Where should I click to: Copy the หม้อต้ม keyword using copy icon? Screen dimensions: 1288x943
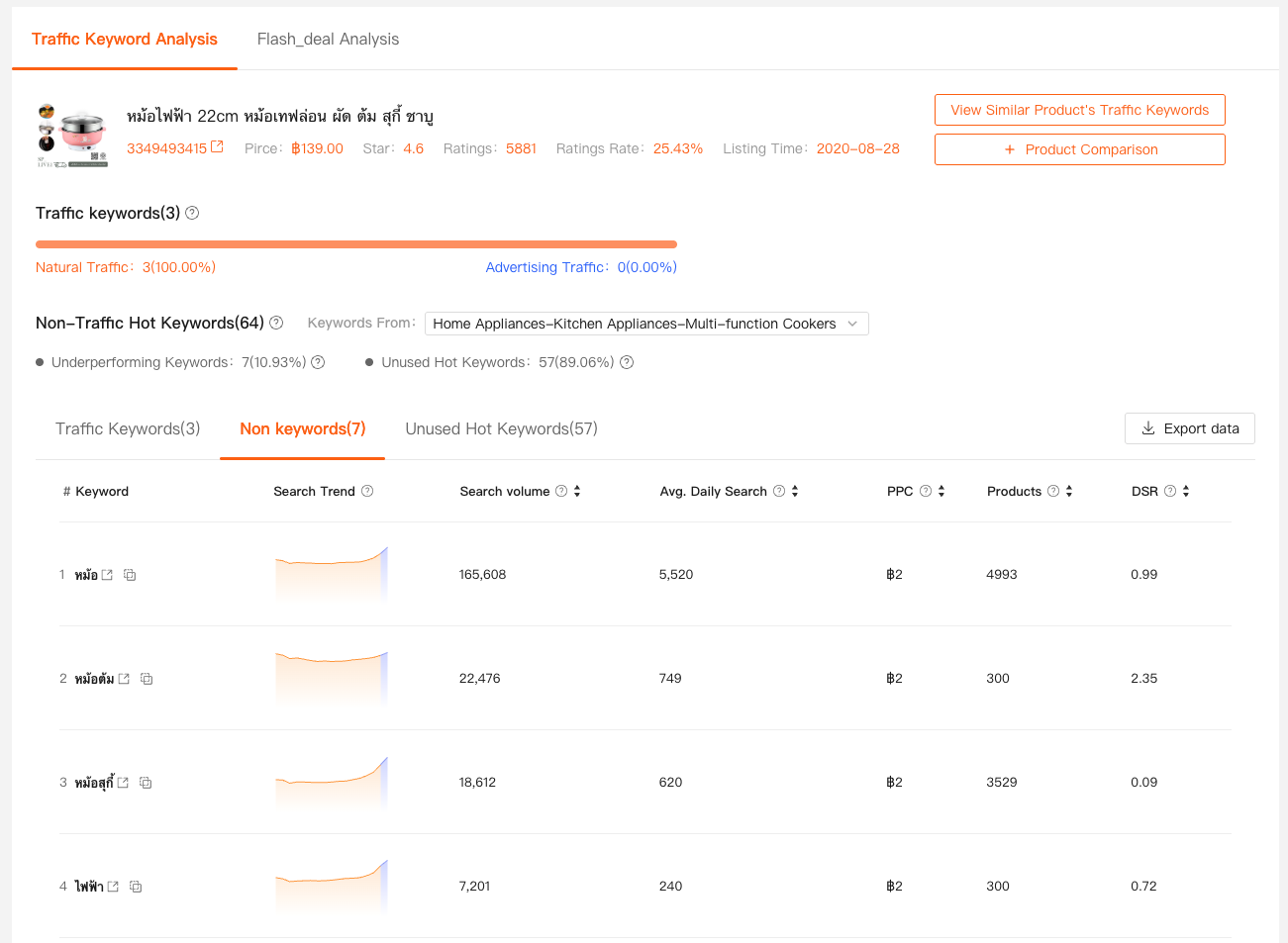[x=147, y=679]
